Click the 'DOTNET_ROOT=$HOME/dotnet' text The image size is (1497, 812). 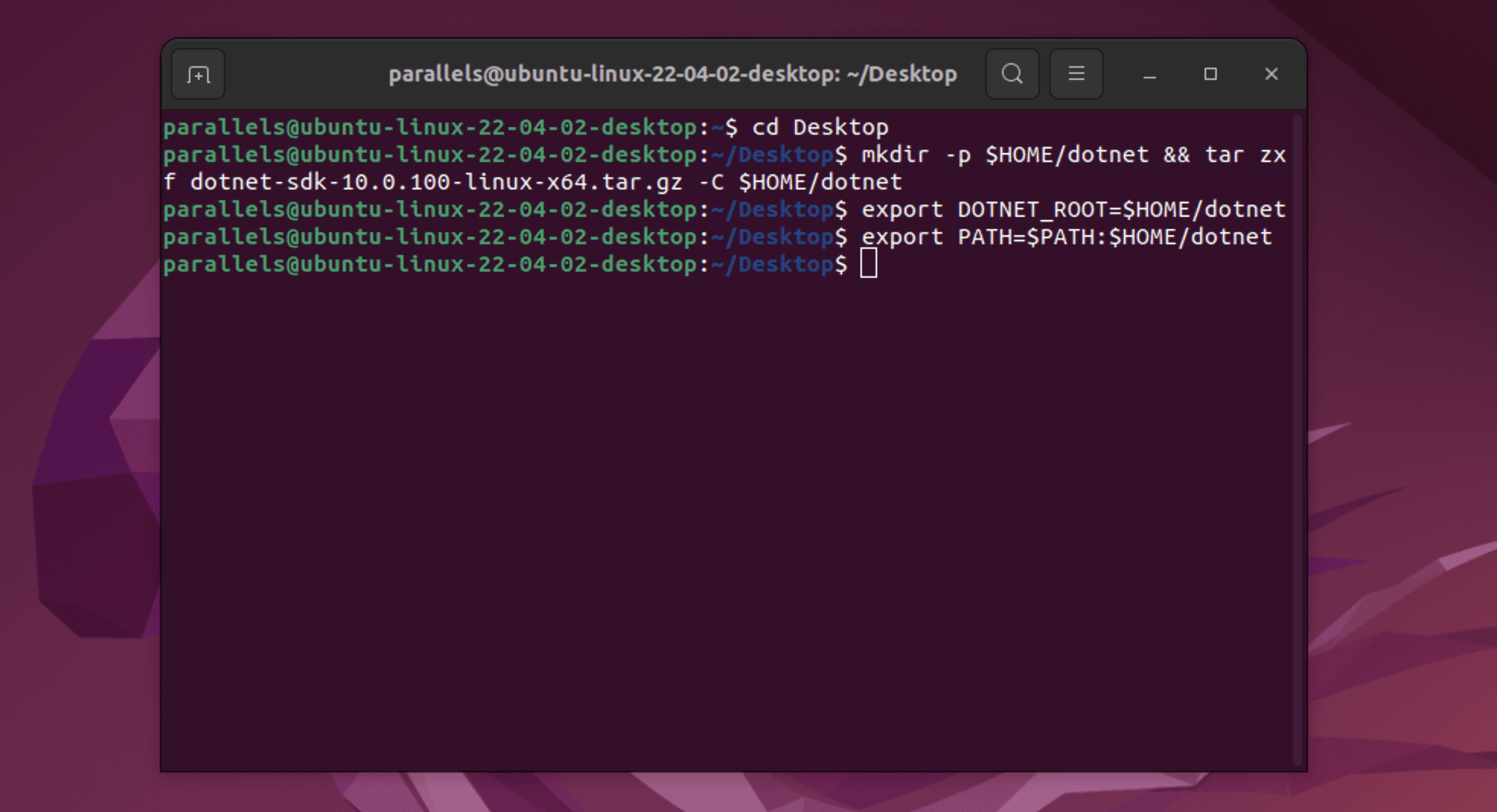pyautogui.click(x=1121, y=209)
